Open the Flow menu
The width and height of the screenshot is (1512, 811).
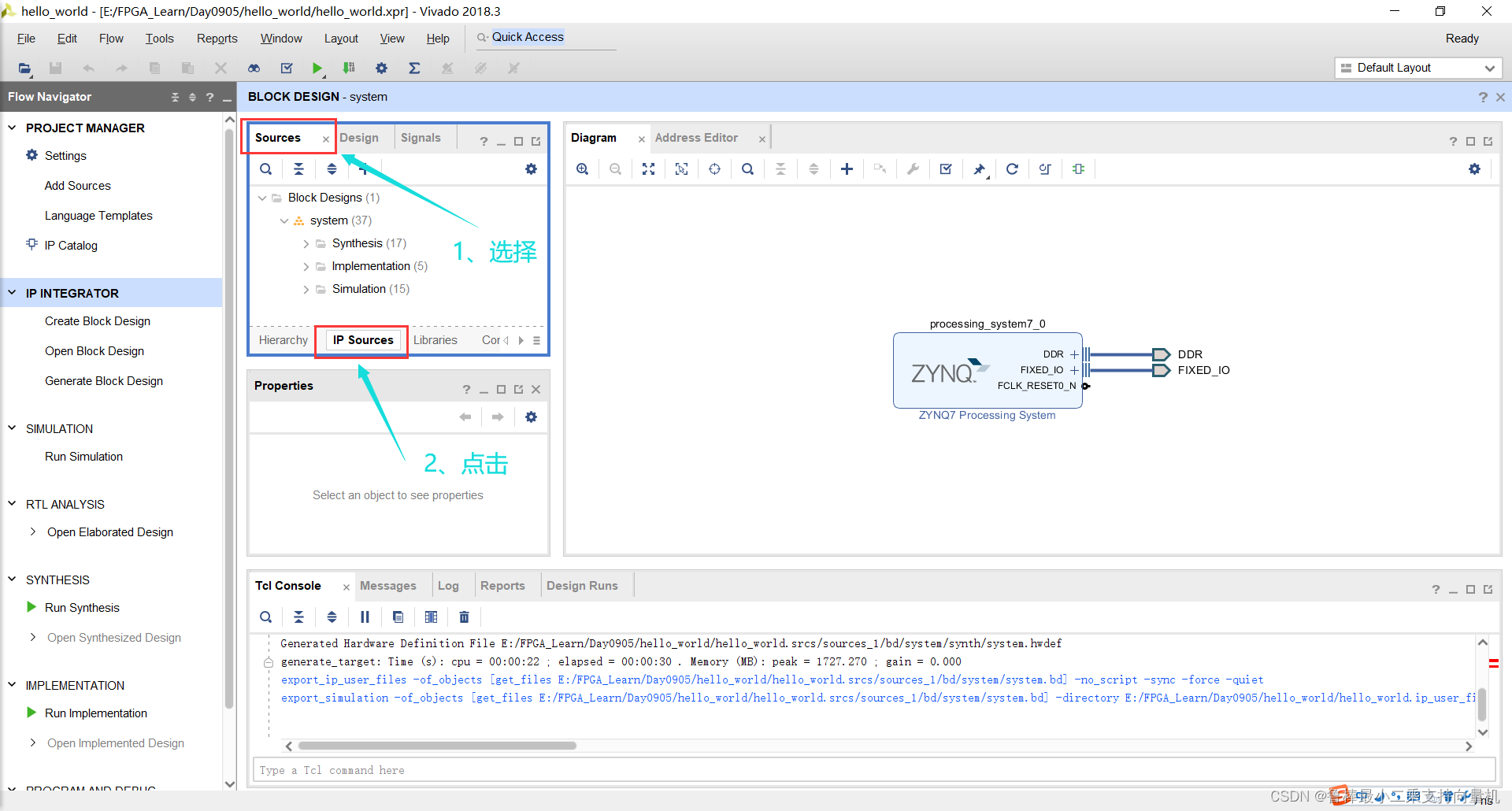tap(111, 39)
